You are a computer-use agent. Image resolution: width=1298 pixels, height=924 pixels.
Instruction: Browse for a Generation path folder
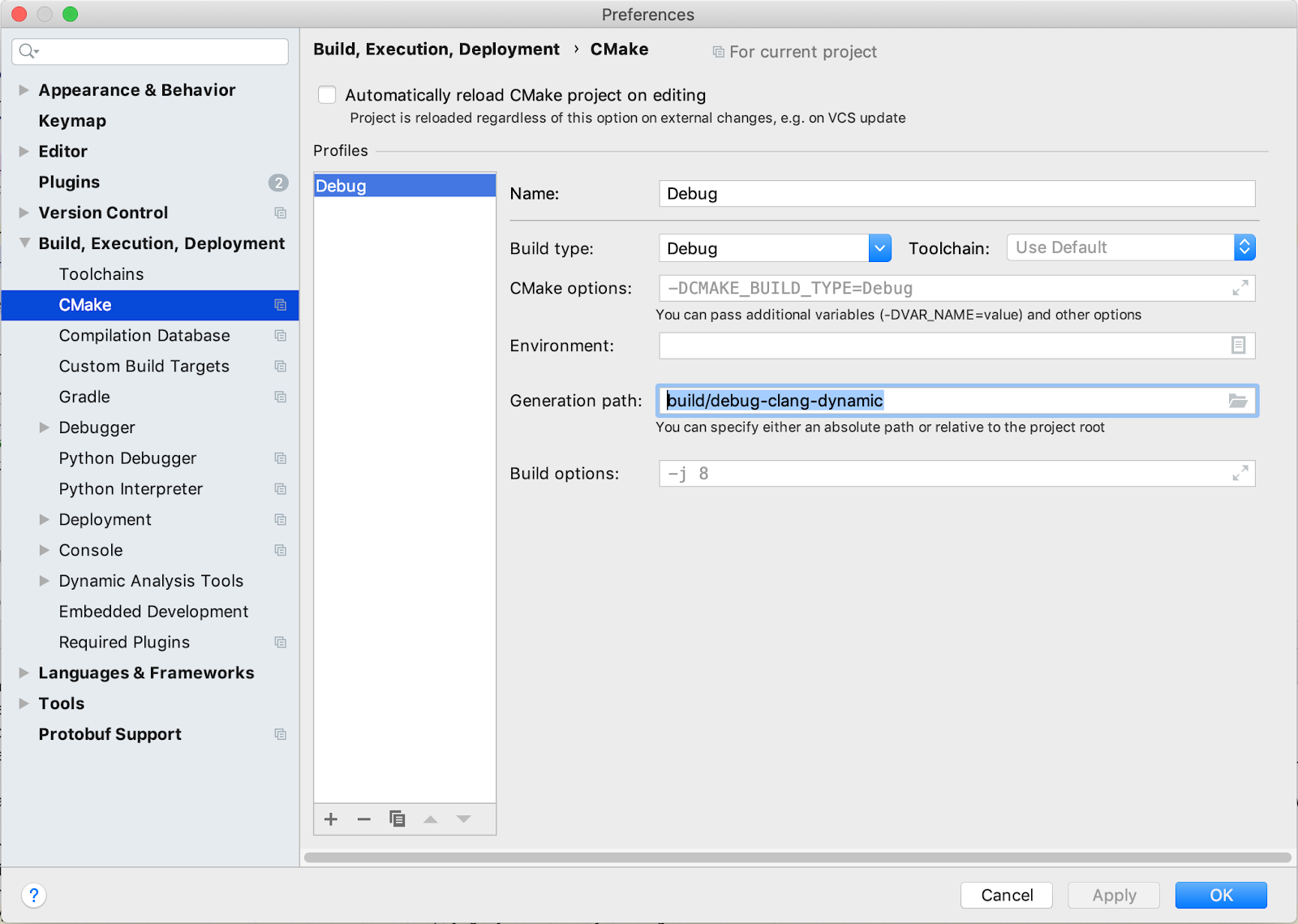coord(1237,400)
